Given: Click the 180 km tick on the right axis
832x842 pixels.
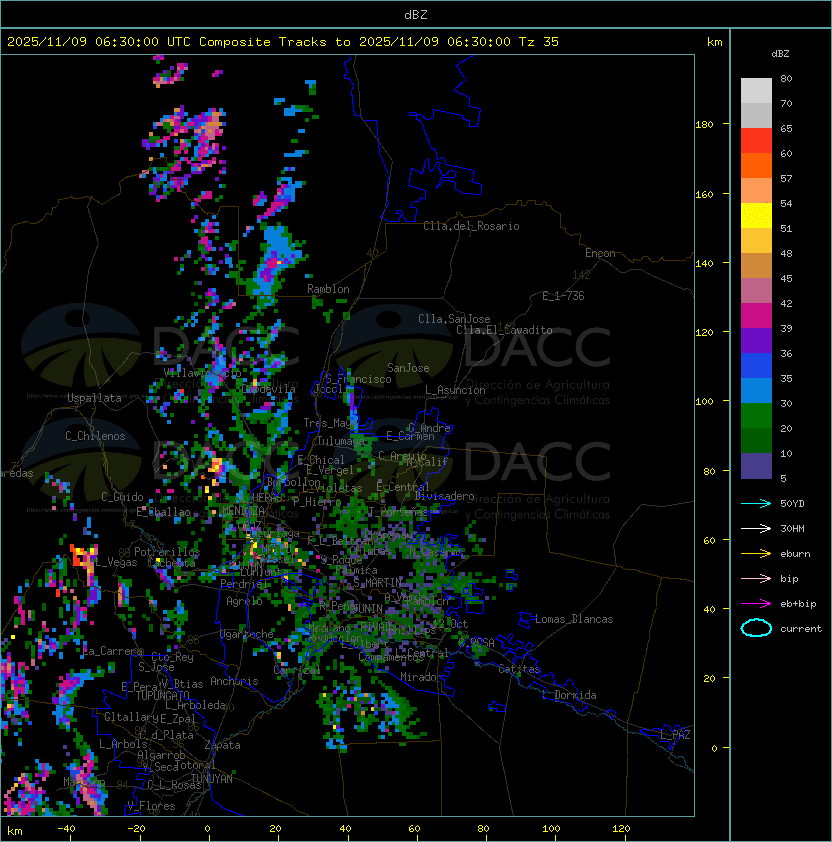Looking at the screenshot, I should pyautogui.click(x=704, y=125).
